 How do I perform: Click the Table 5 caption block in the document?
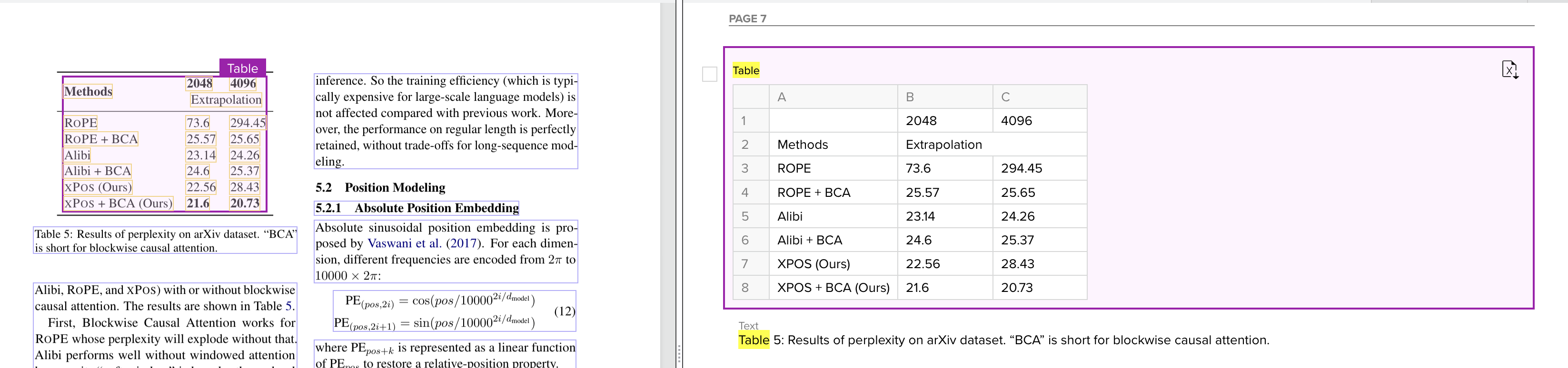click(165, 241)
